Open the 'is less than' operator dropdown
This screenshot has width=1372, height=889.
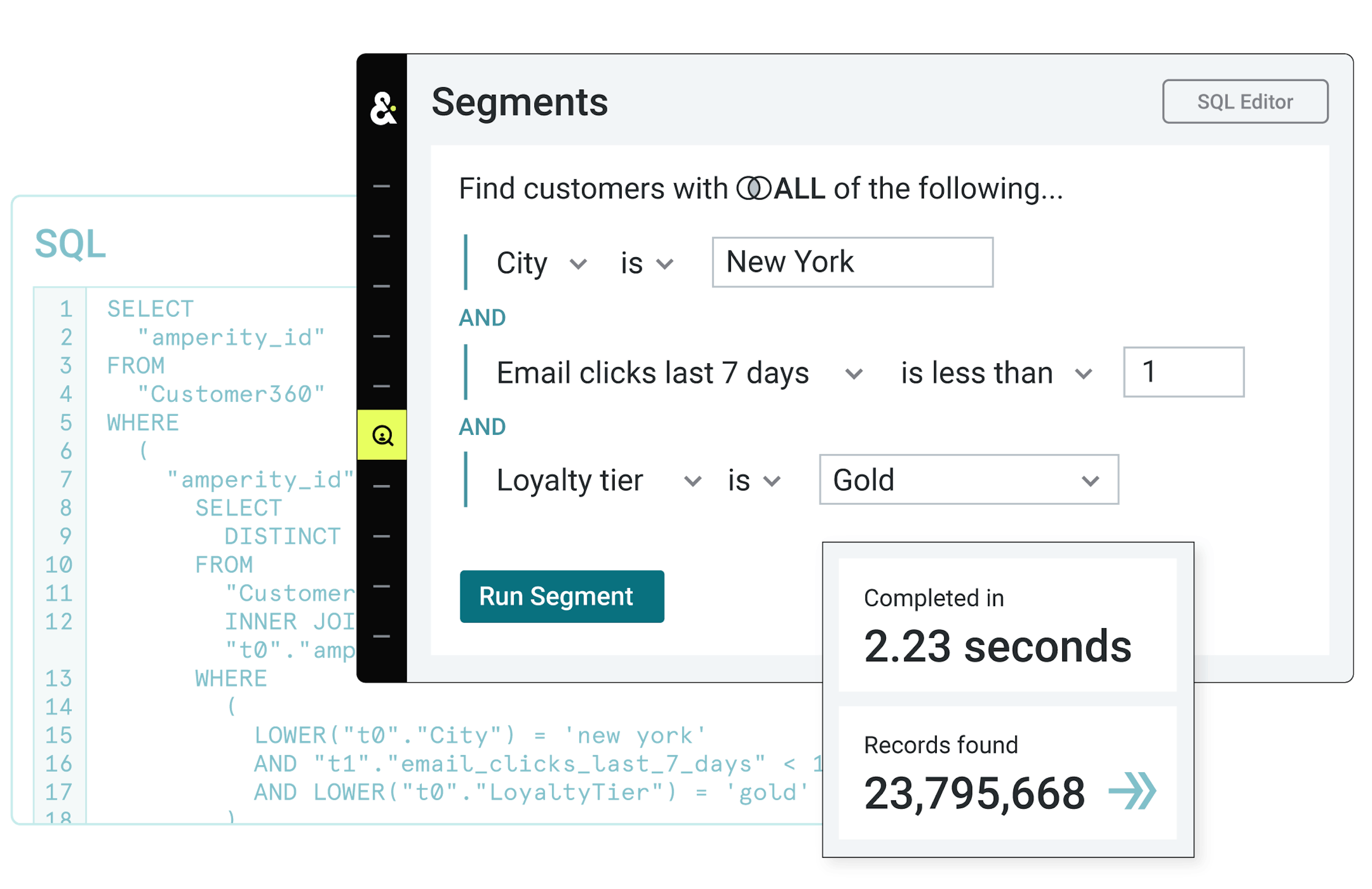[1084, 374]
